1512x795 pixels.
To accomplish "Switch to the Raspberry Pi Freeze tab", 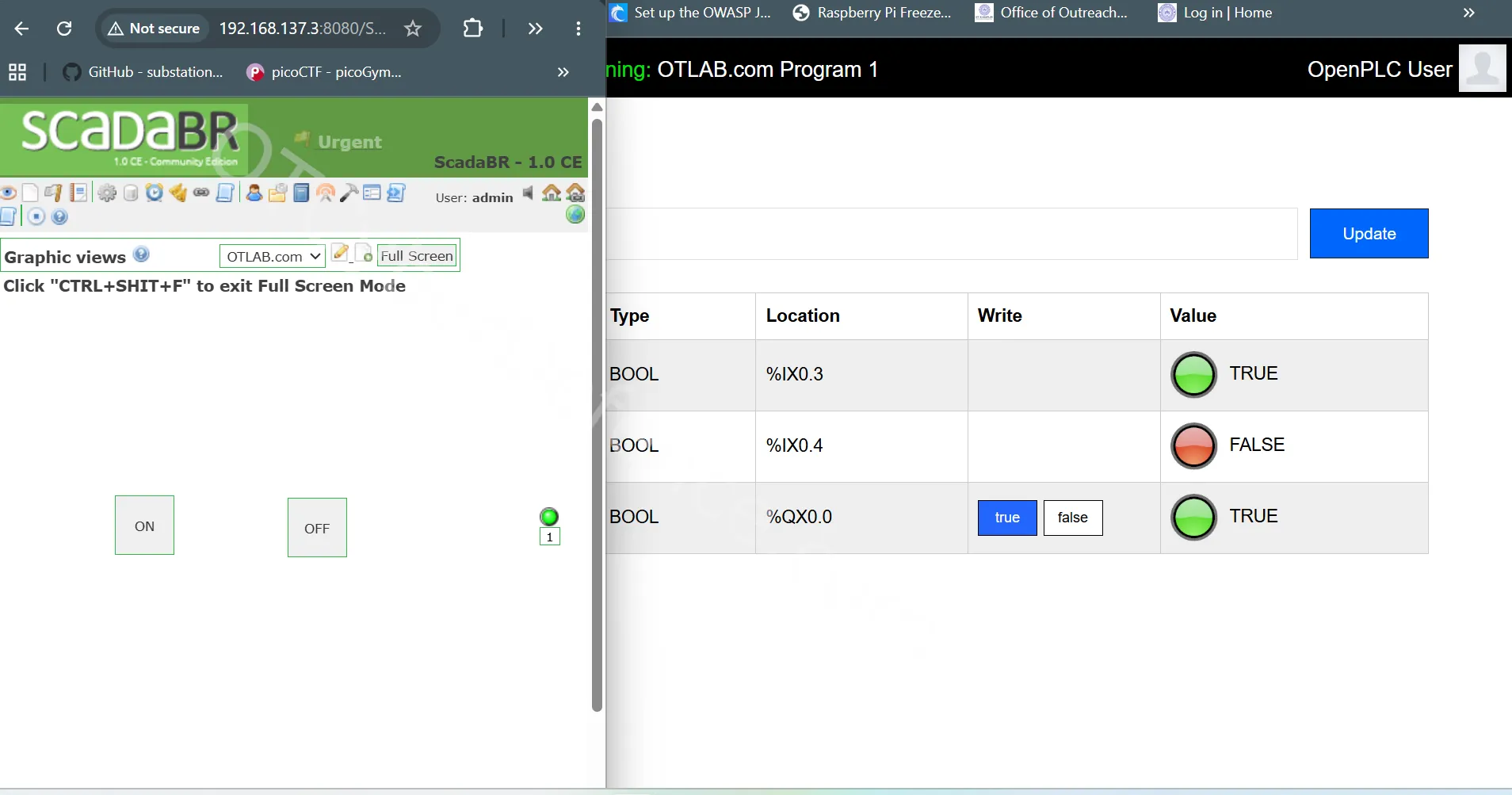I will (x=872, y=13).
